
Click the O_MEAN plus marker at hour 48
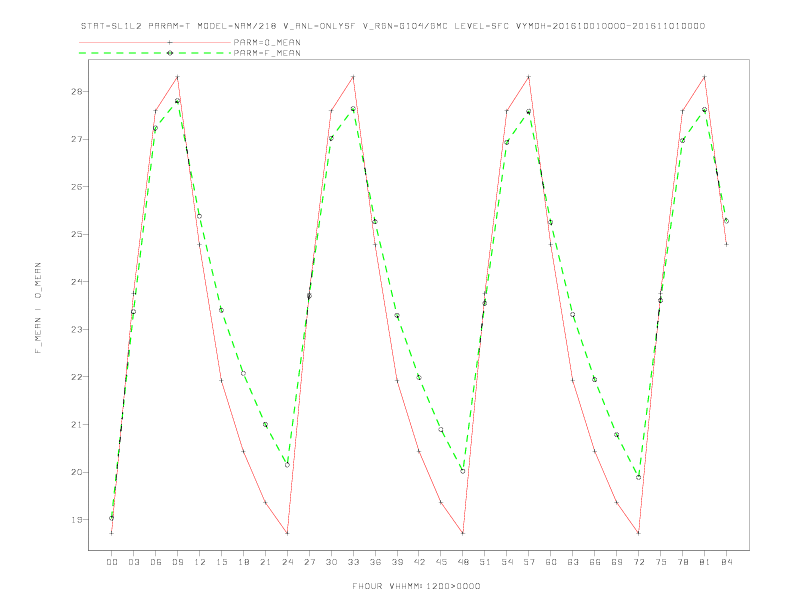tap(463, 533)
